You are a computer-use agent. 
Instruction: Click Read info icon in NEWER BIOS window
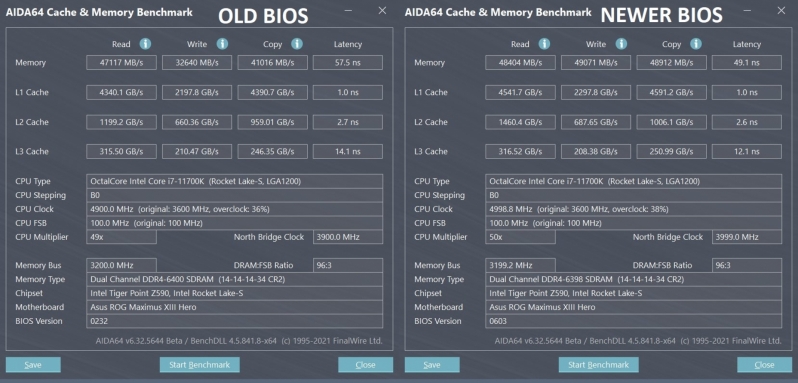click(x=545, y=44)
